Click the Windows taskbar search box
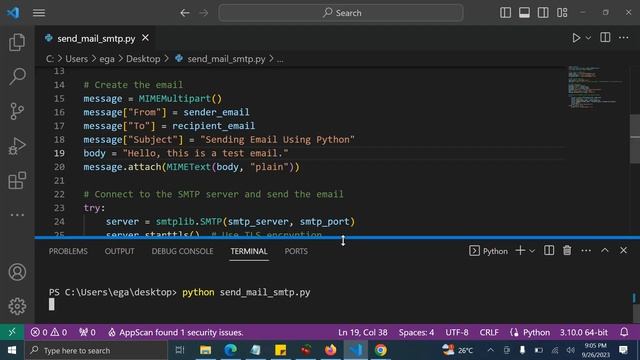Image resolution: width=640 pixels, height=360 pixels. pos(96,350)
